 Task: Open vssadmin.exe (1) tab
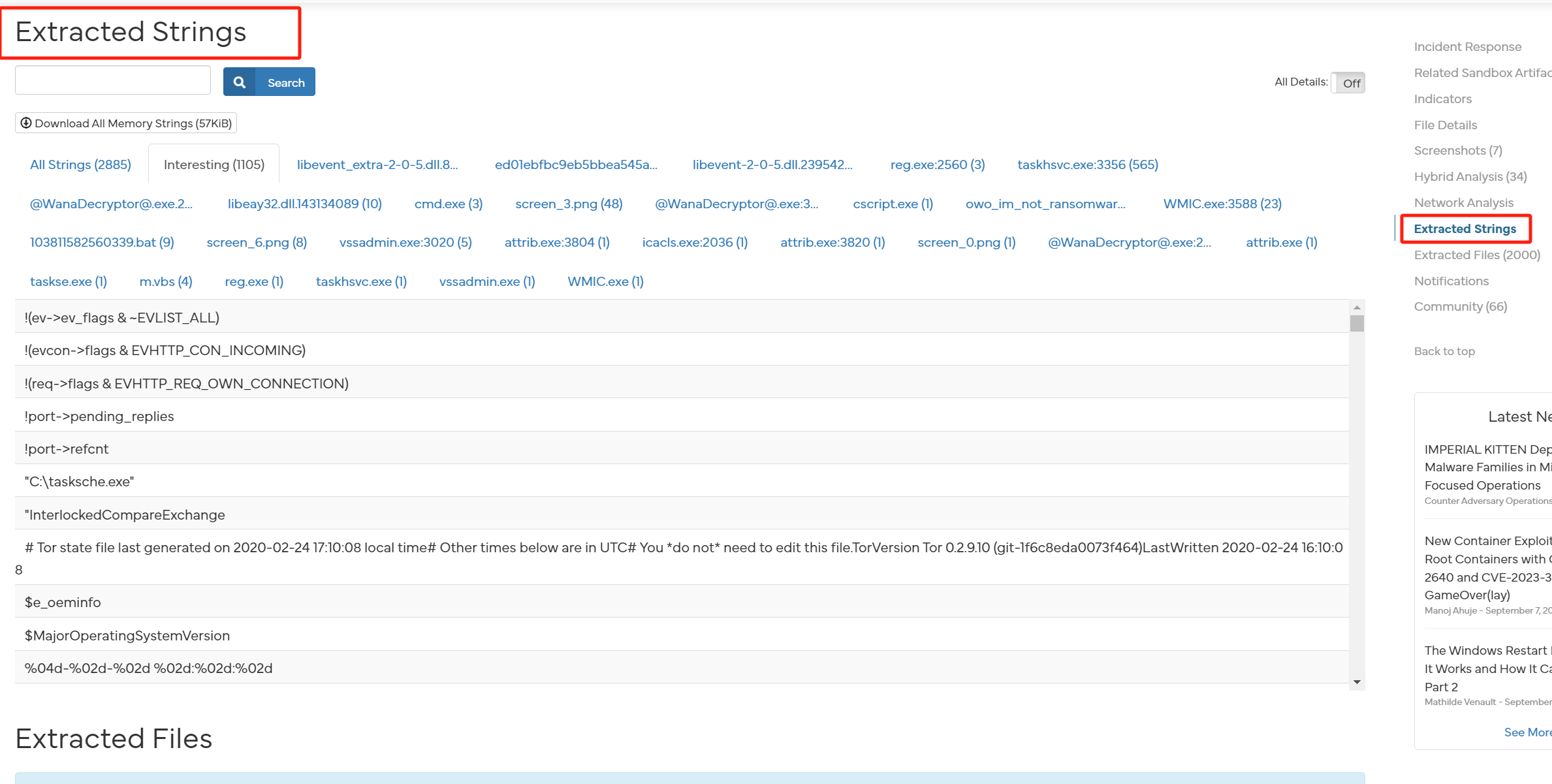(487, 281)
